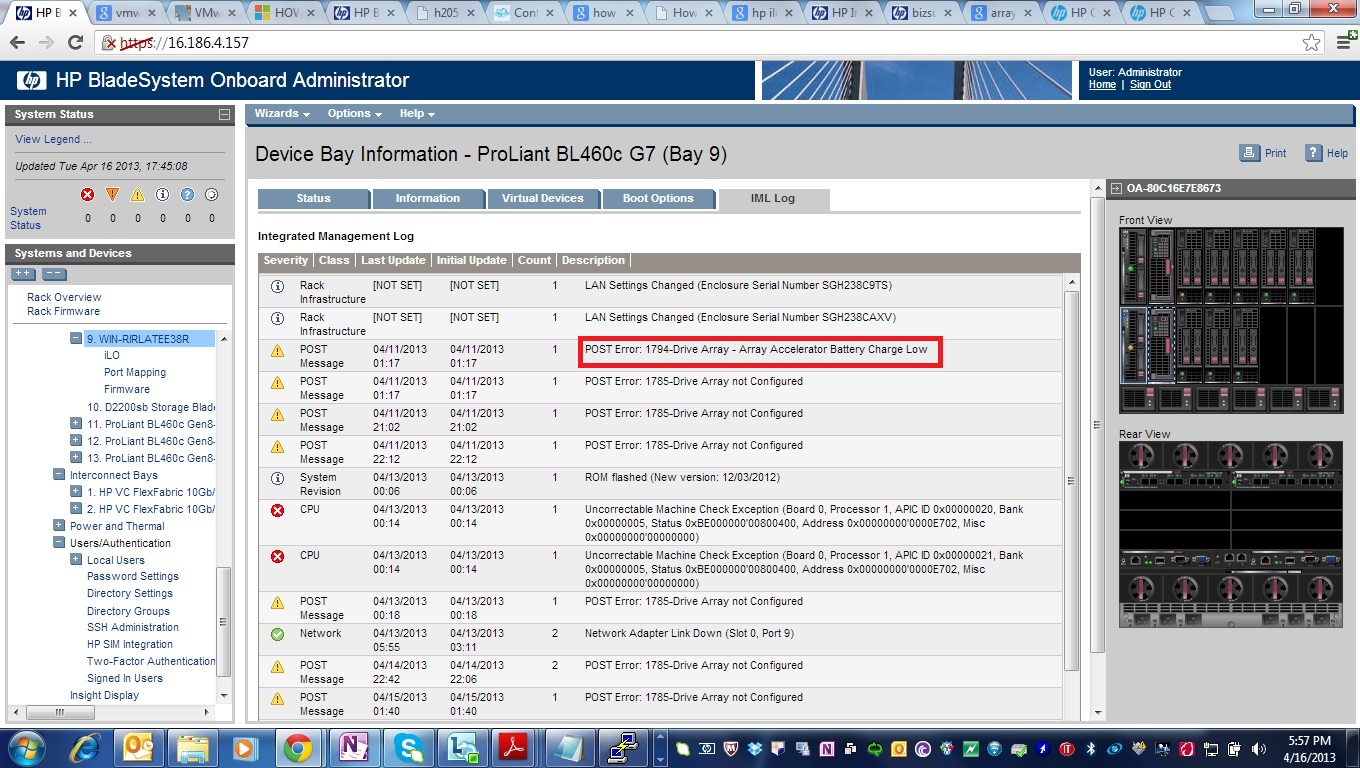Open the Chrome menu icon
Viewport: 1360px width, 768px height.
click(x=1343, y=43)
